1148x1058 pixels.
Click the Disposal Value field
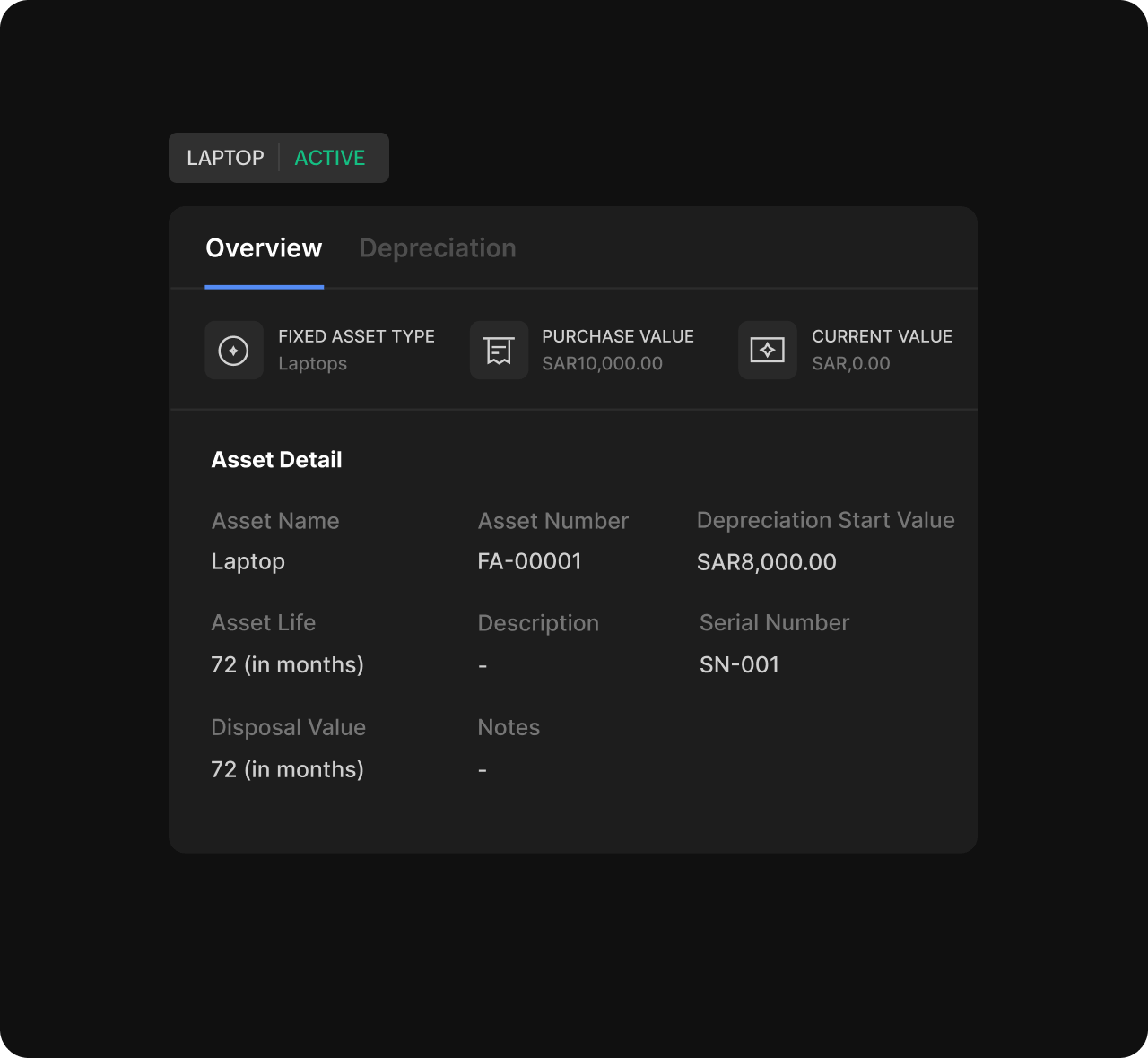[x=288, y=727]
